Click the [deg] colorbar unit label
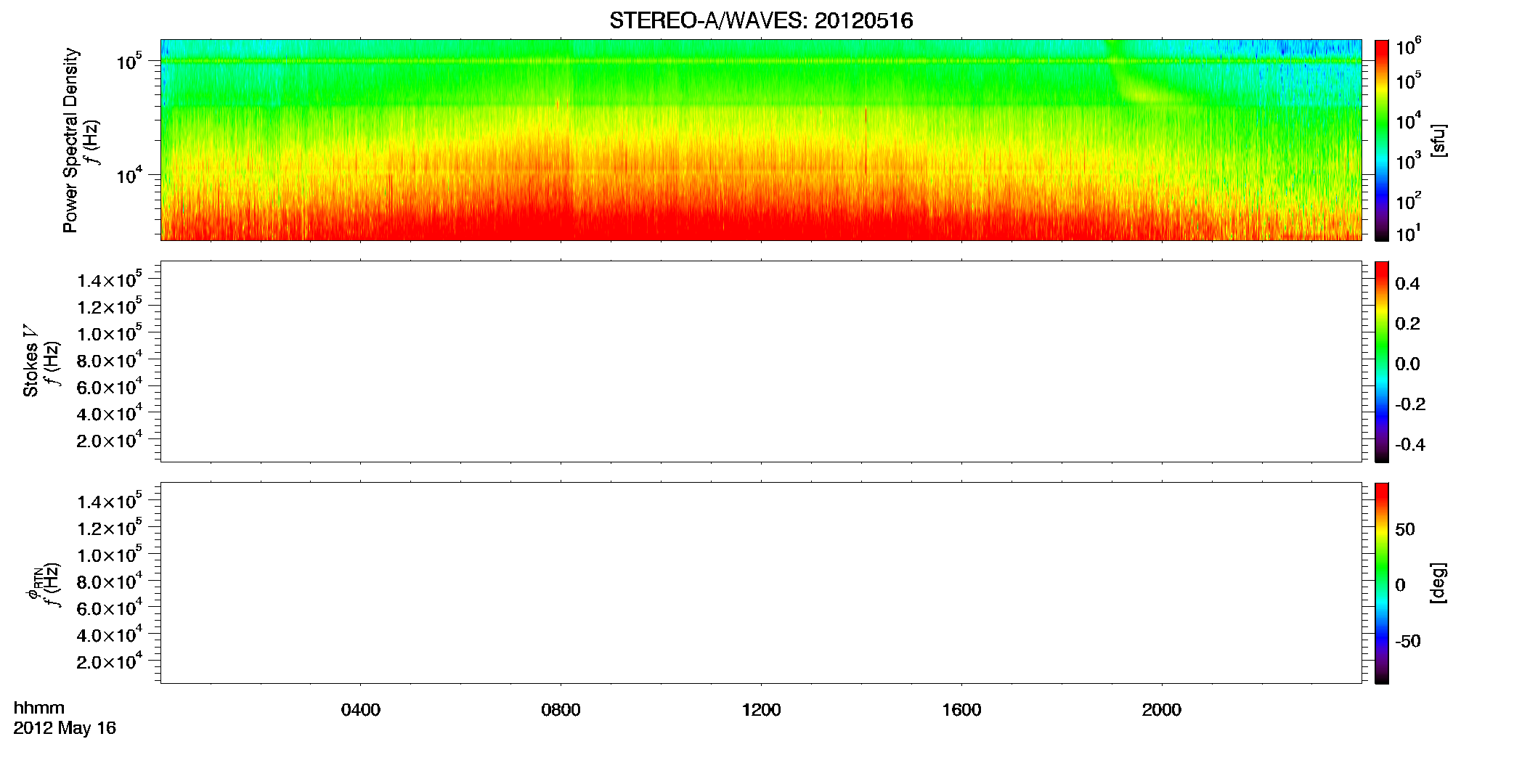Viewport: 1522px width, 784px height. point(1438,583)
